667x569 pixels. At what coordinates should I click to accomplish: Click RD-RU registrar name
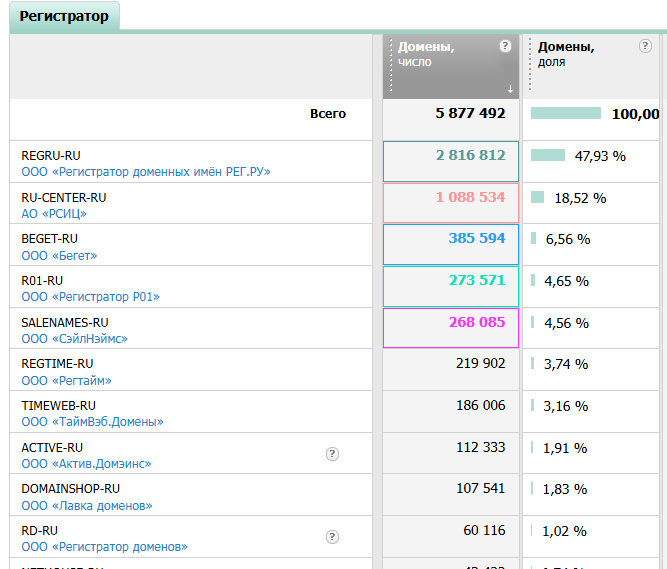[x=40, y=531]
